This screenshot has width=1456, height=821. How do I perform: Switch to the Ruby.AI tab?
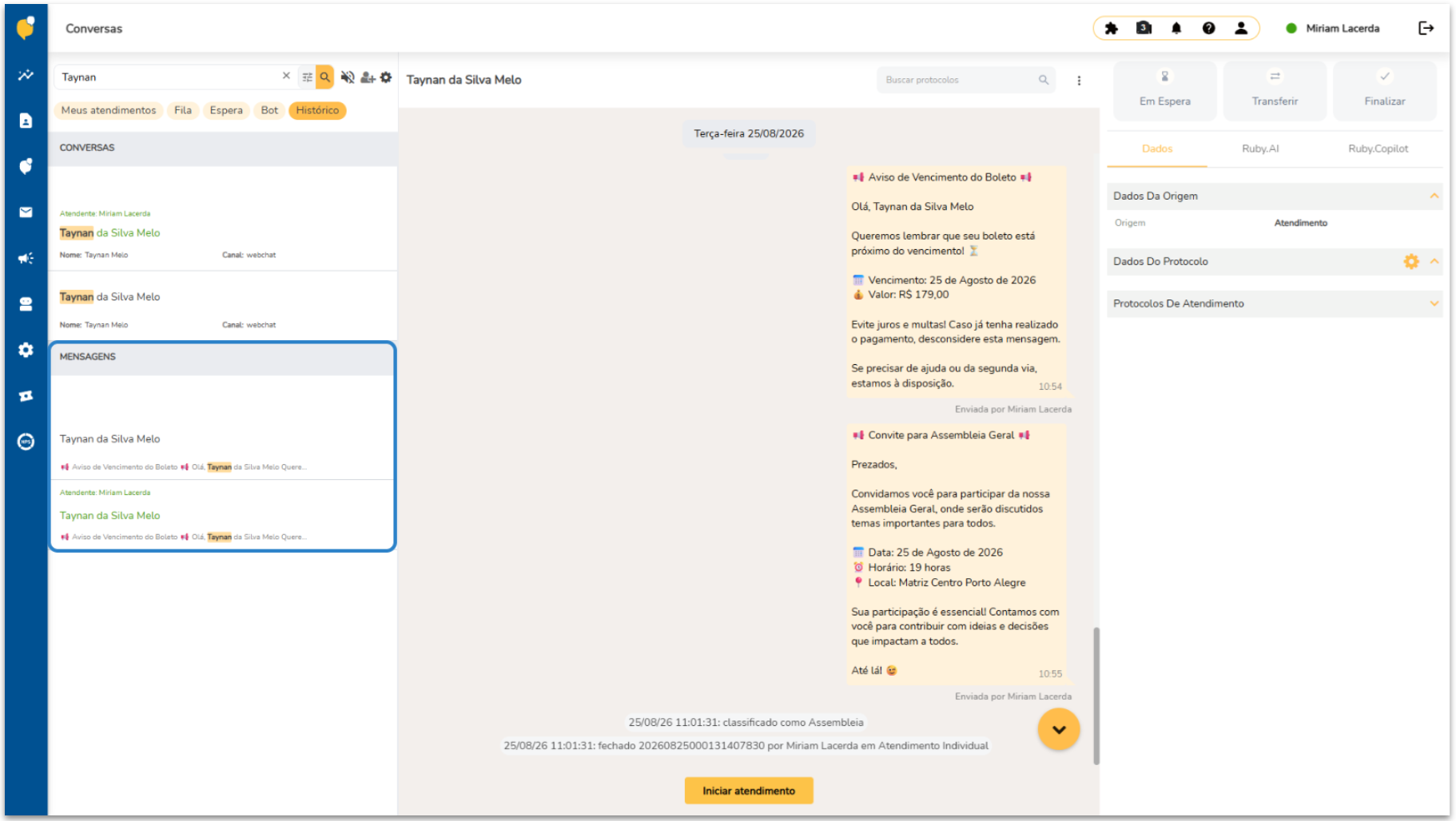click(1260, 149)
